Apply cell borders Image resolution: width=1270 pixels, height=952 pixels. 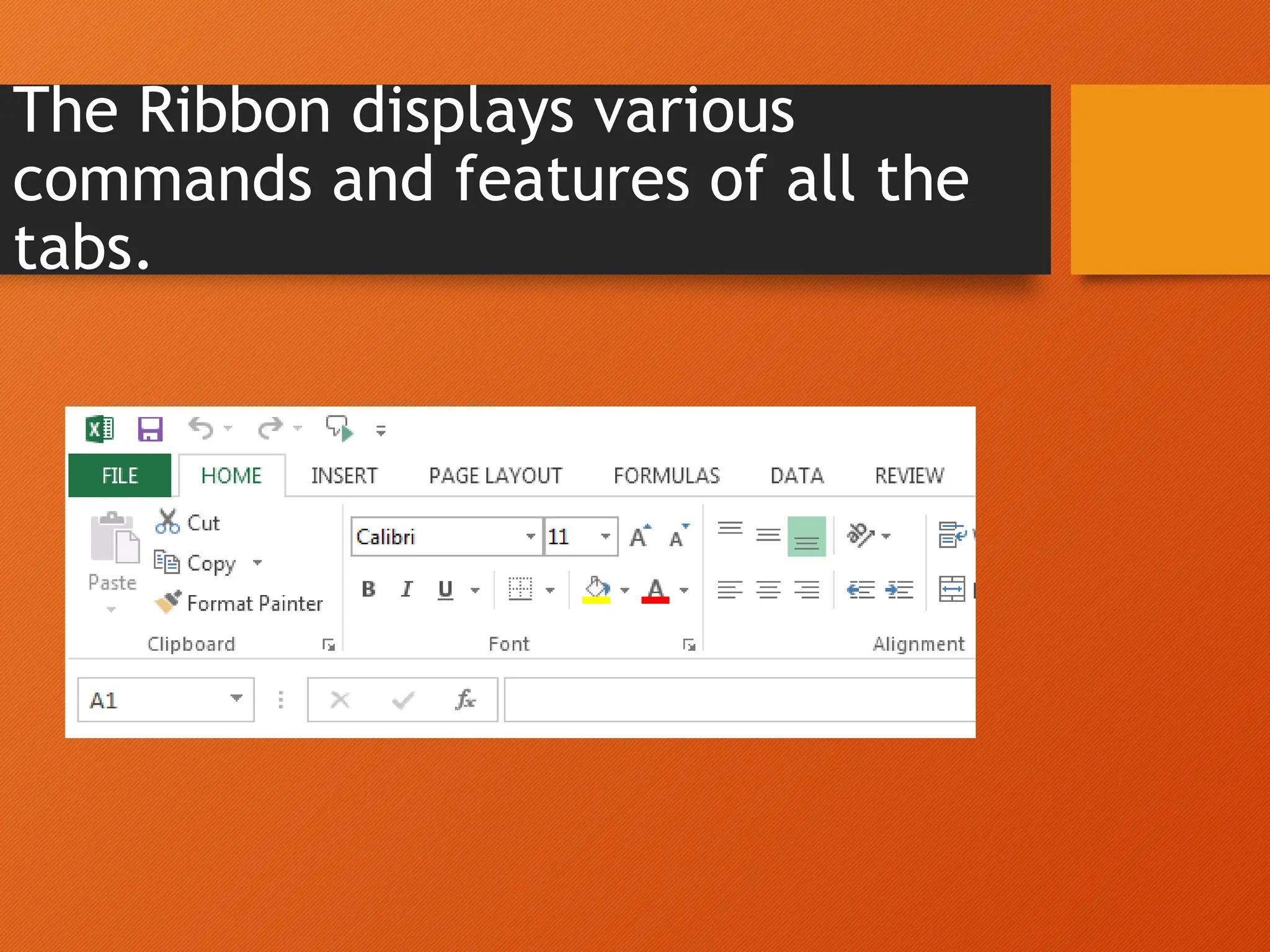[x=520, y=589]
